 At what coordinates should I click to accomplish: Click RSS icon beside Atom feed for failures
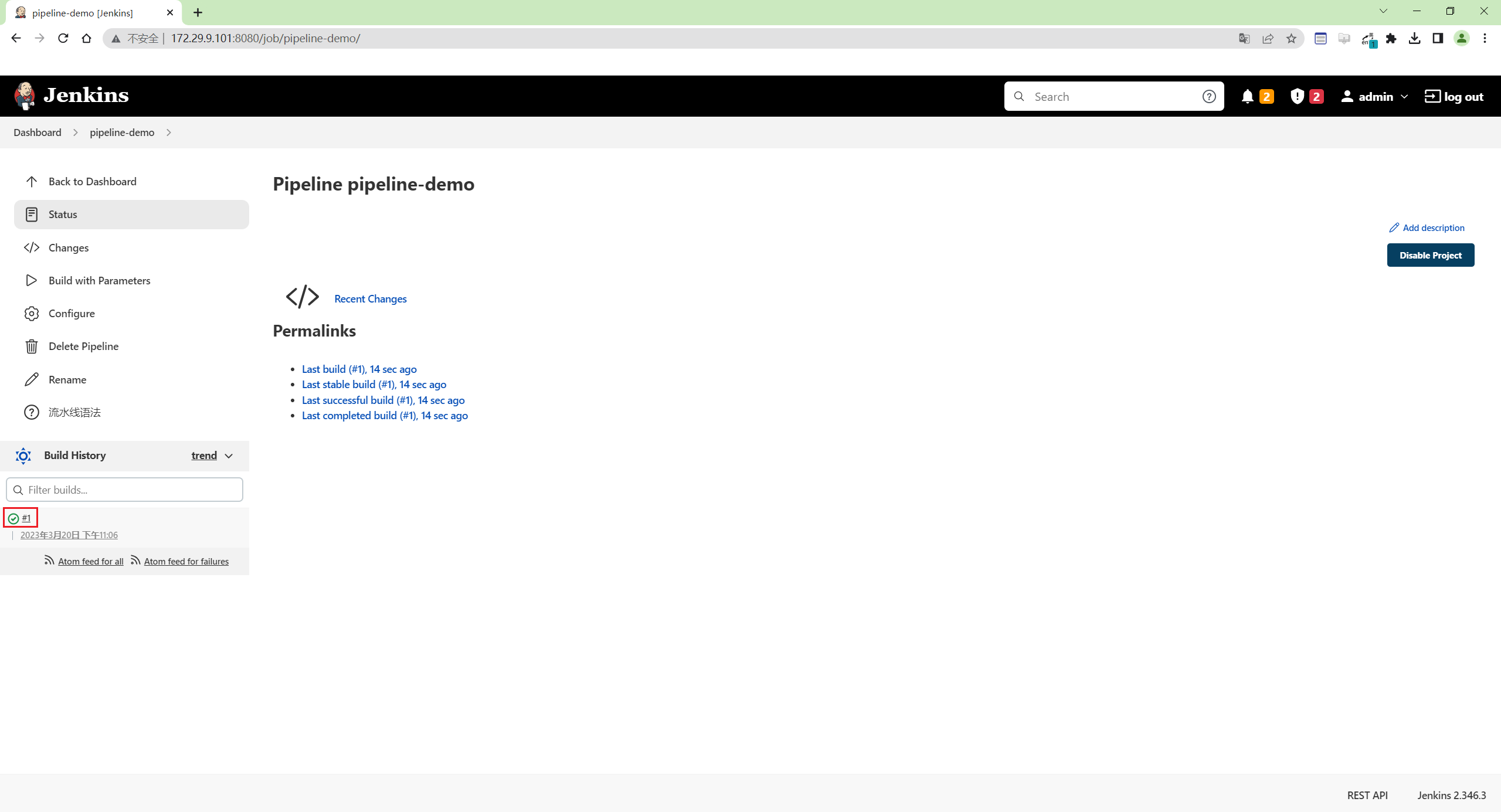[x=135, y=560]
